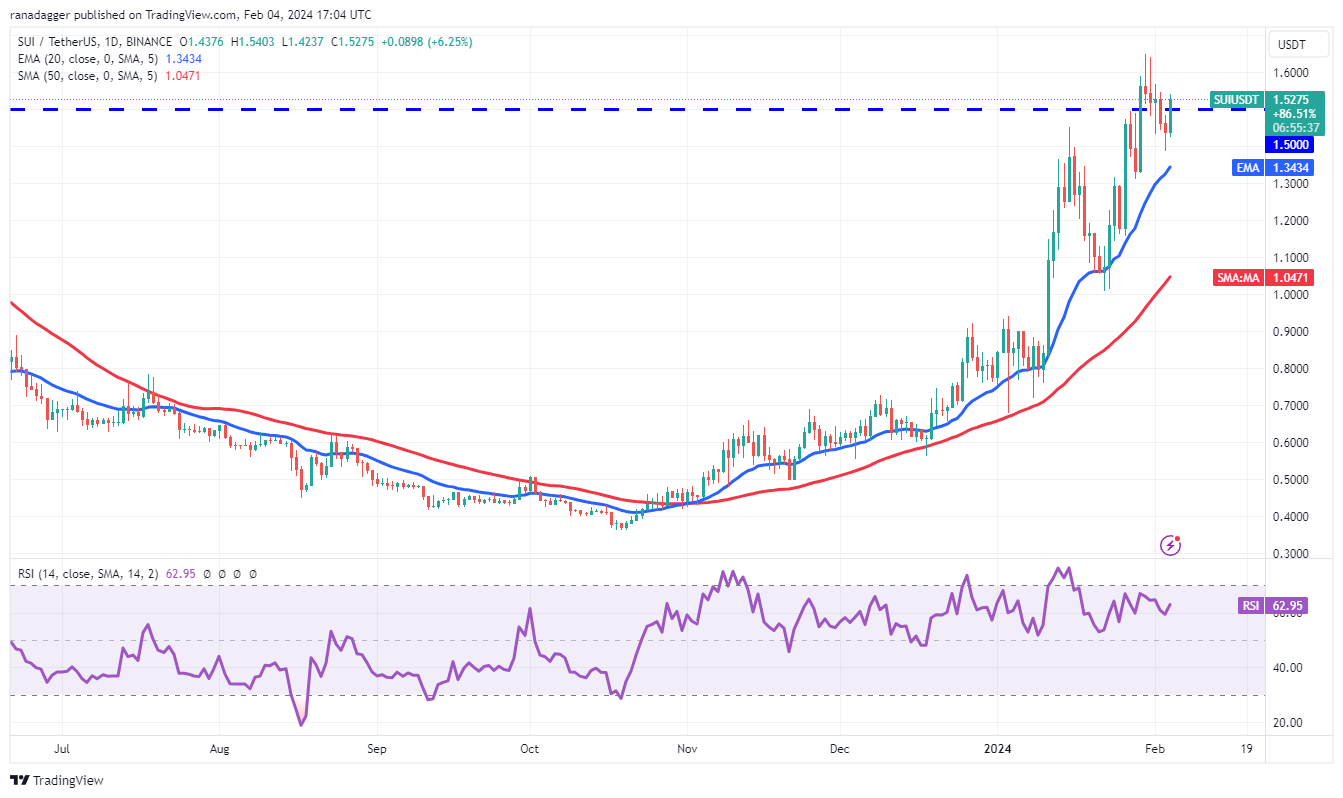Click the 1.3434 EMA value on price scale
The height and width of the screenshot is (798, 1343).
1290,168
